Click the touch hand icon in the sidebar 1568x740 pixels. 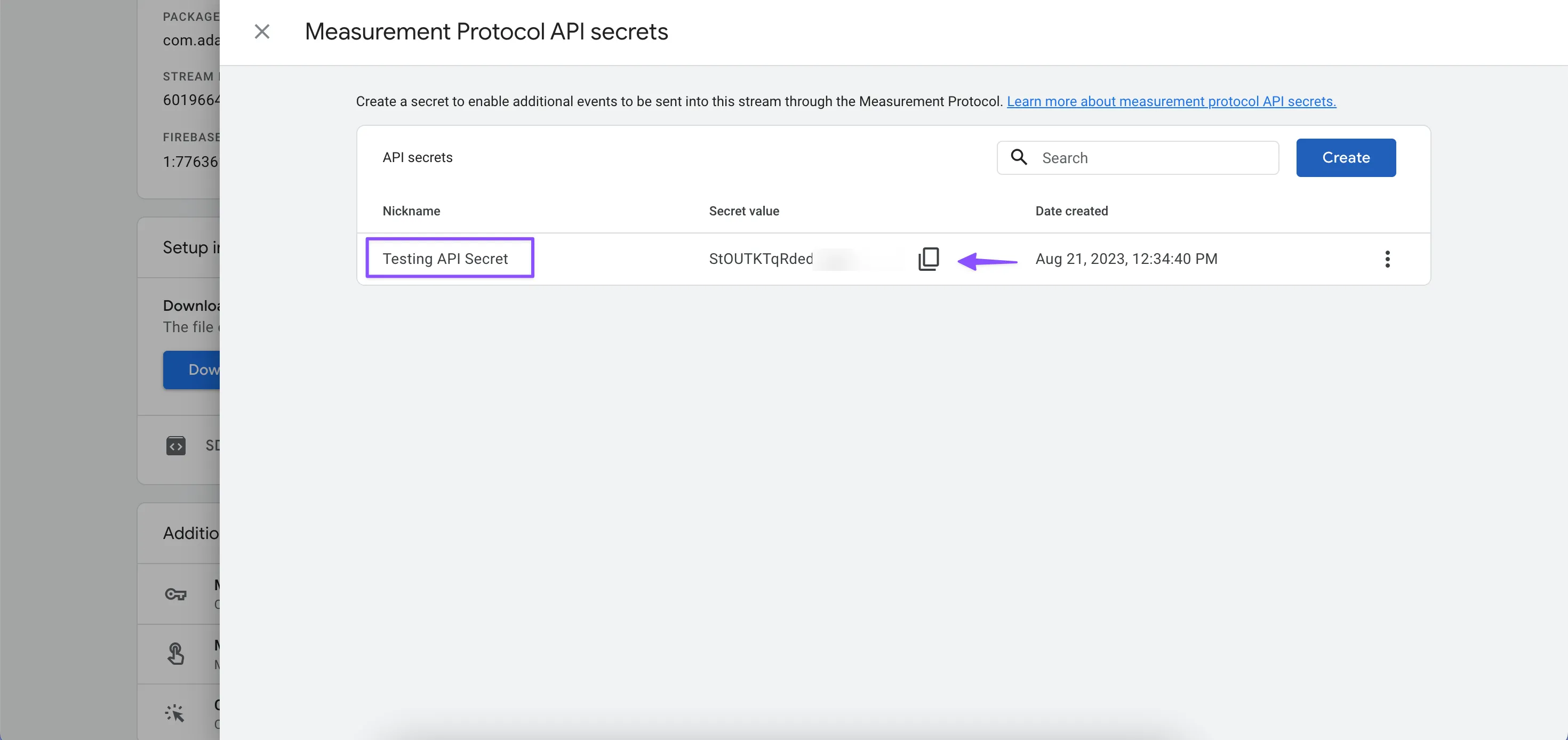[x=176, y=654]
